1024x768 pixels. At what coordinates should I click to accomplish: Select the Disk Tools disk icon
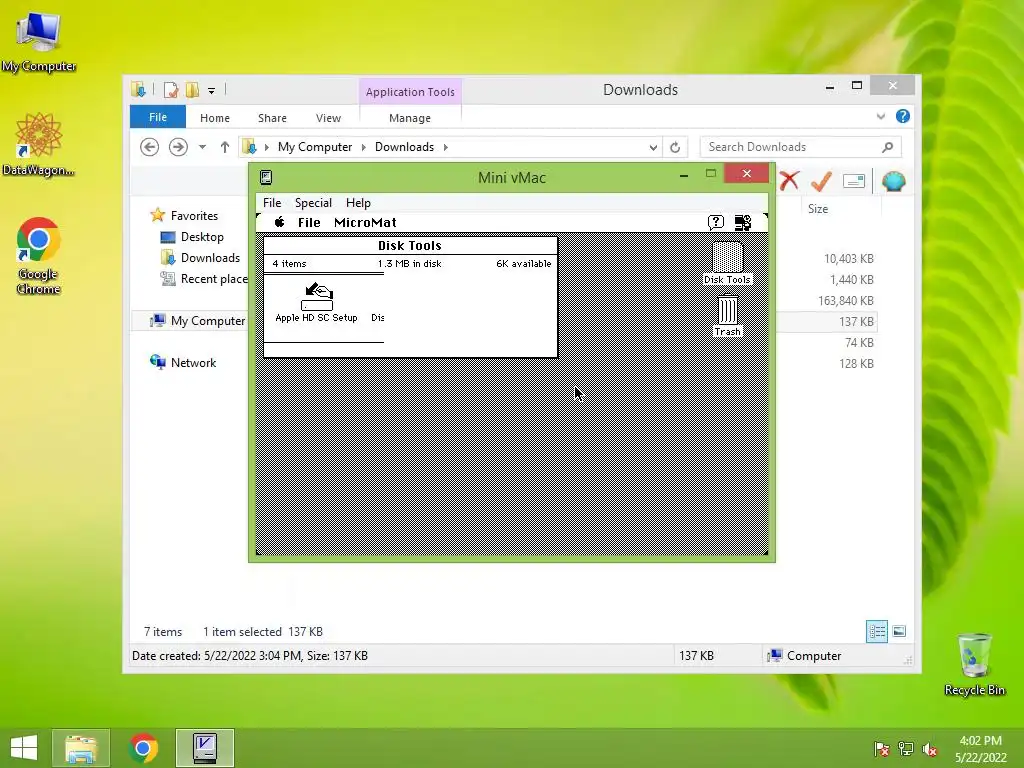tap(727, 263)
